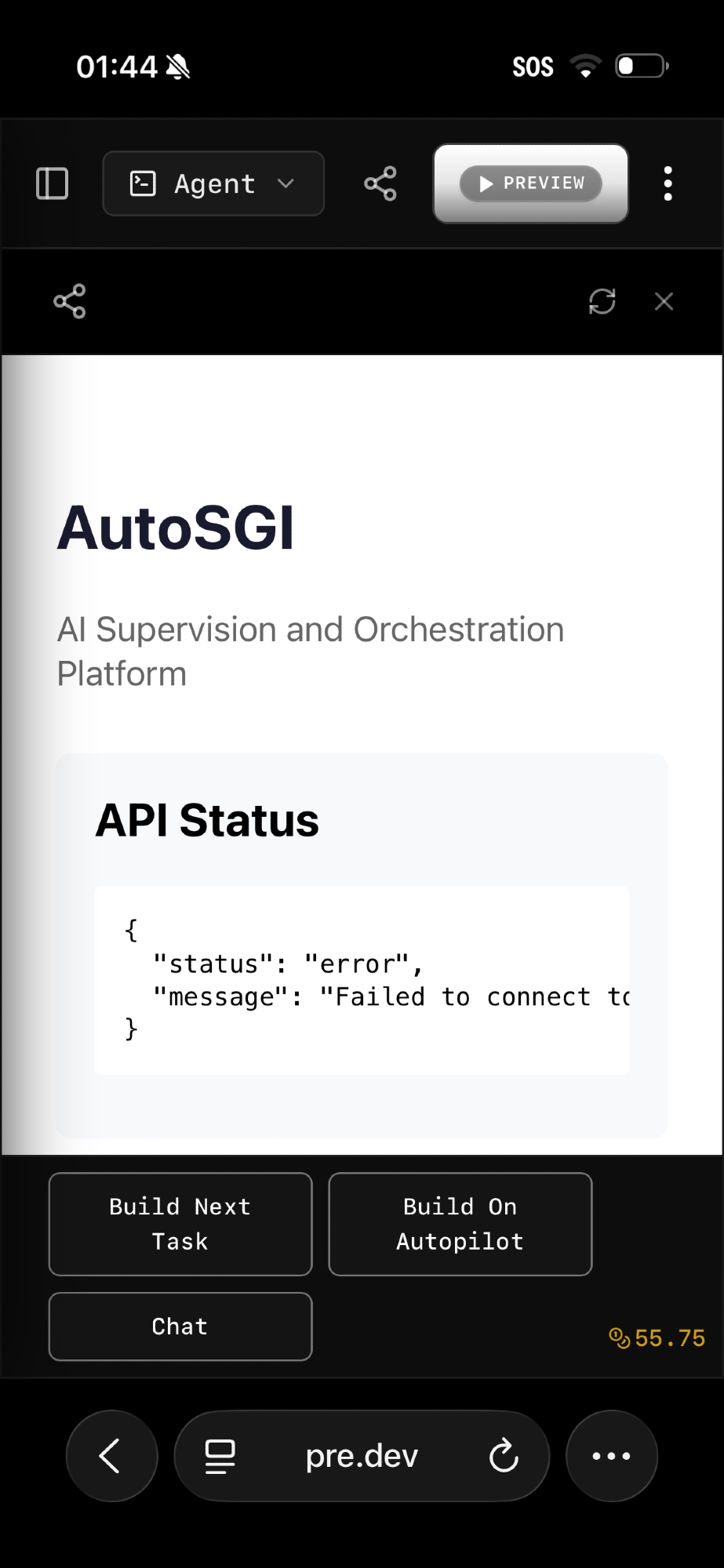Click the AutoSGI heading

(x=176, y=528)
